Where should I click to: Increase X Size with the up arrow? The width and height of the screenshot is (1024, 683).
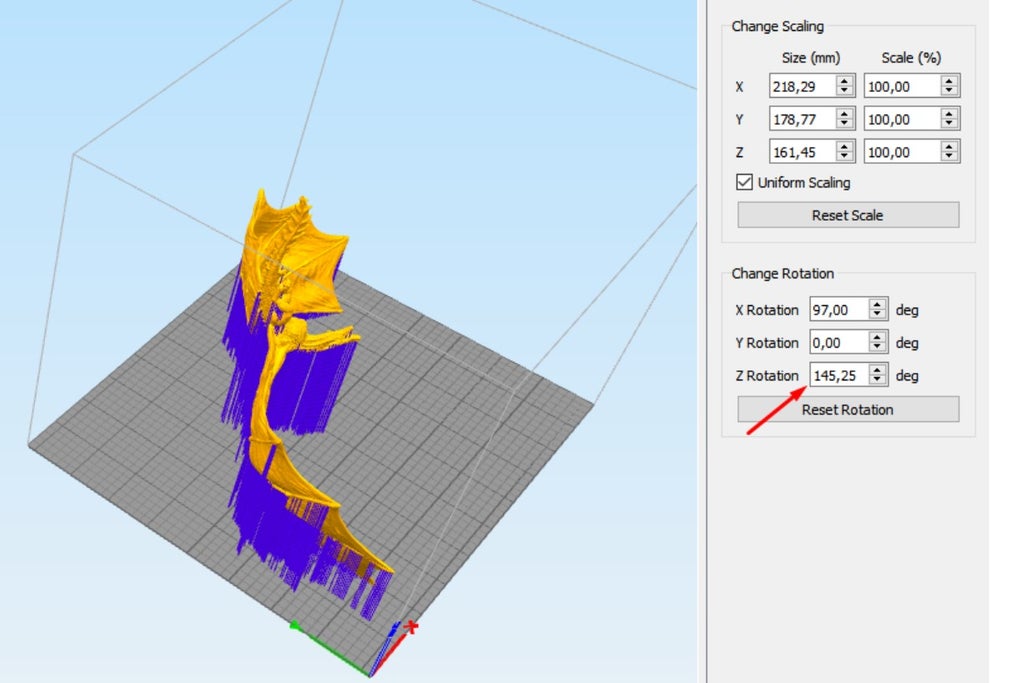[x=845, y=81]
